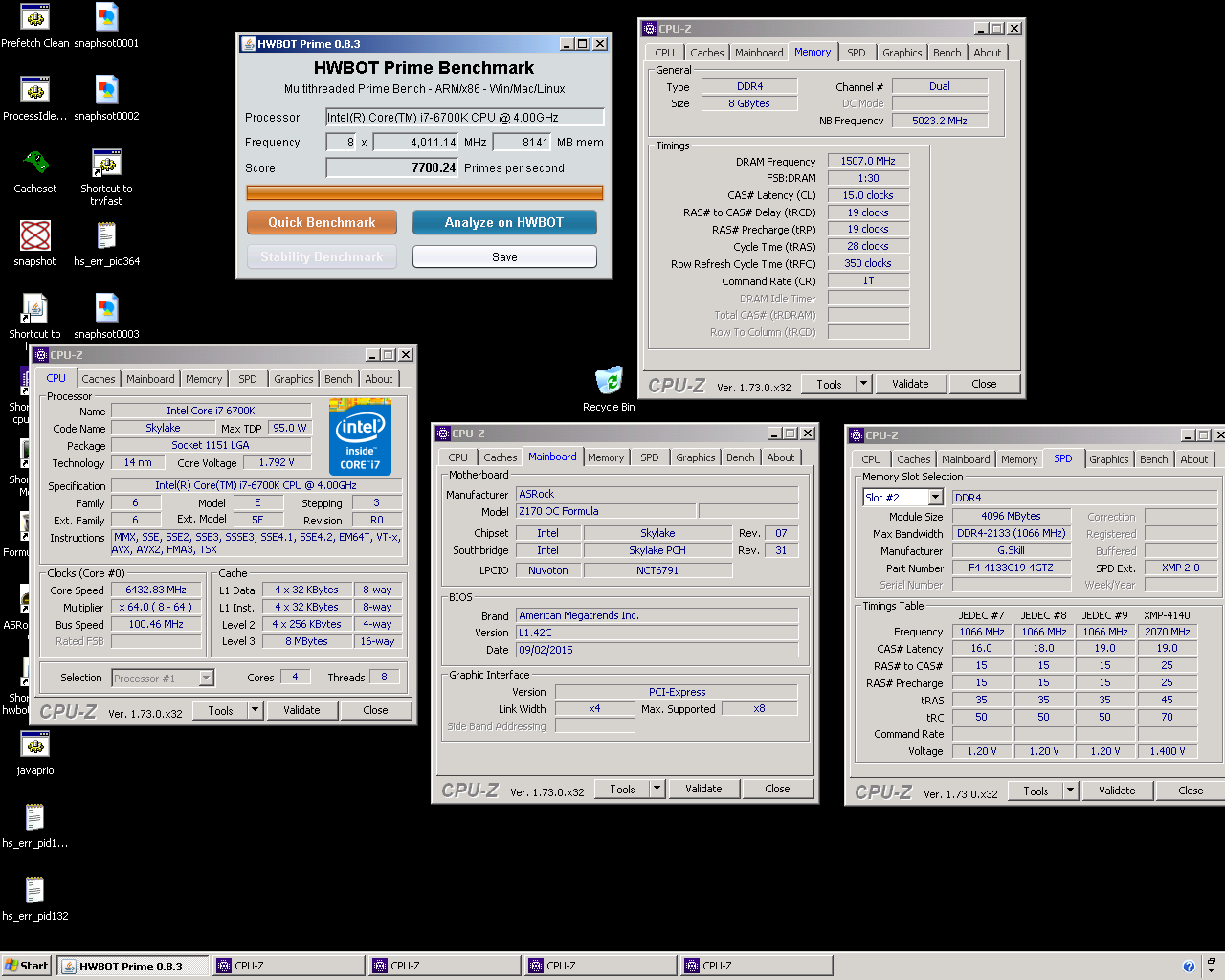Click the system tray help icon

(x=1189, y=966)
